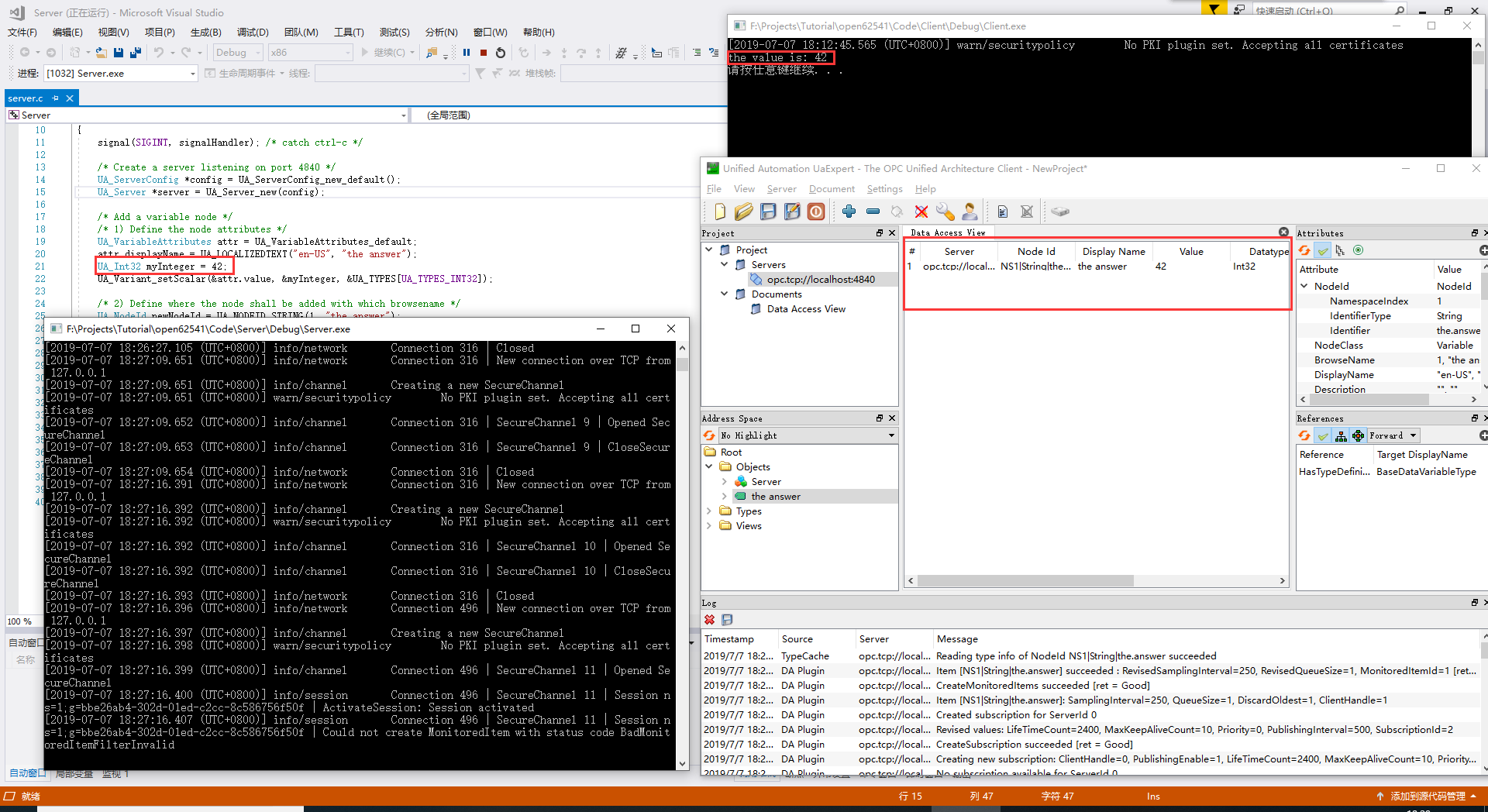Open server properties with the wrench icon
The width and height of the screenshot is (1488, 812).
pos(945,212)
